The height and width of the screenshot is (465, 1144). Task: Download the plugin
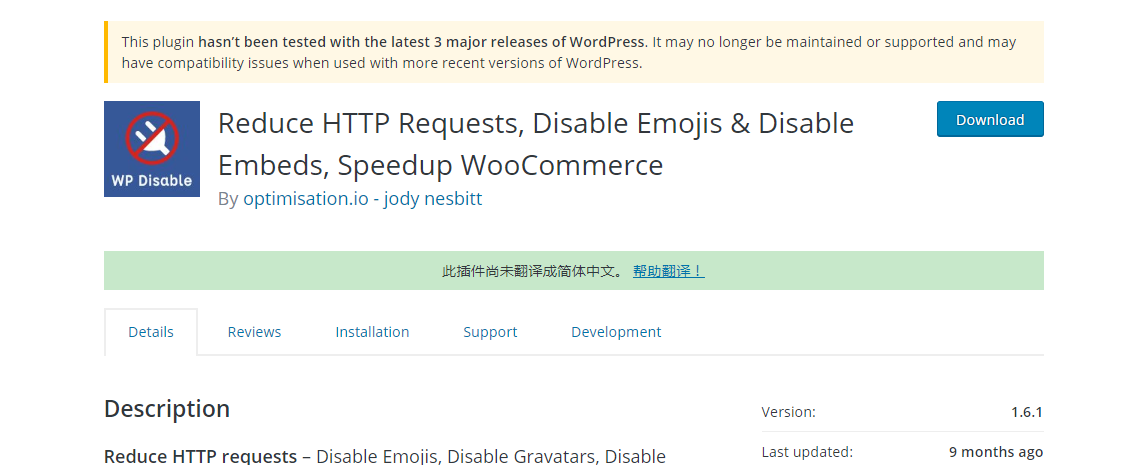[990, 119]
